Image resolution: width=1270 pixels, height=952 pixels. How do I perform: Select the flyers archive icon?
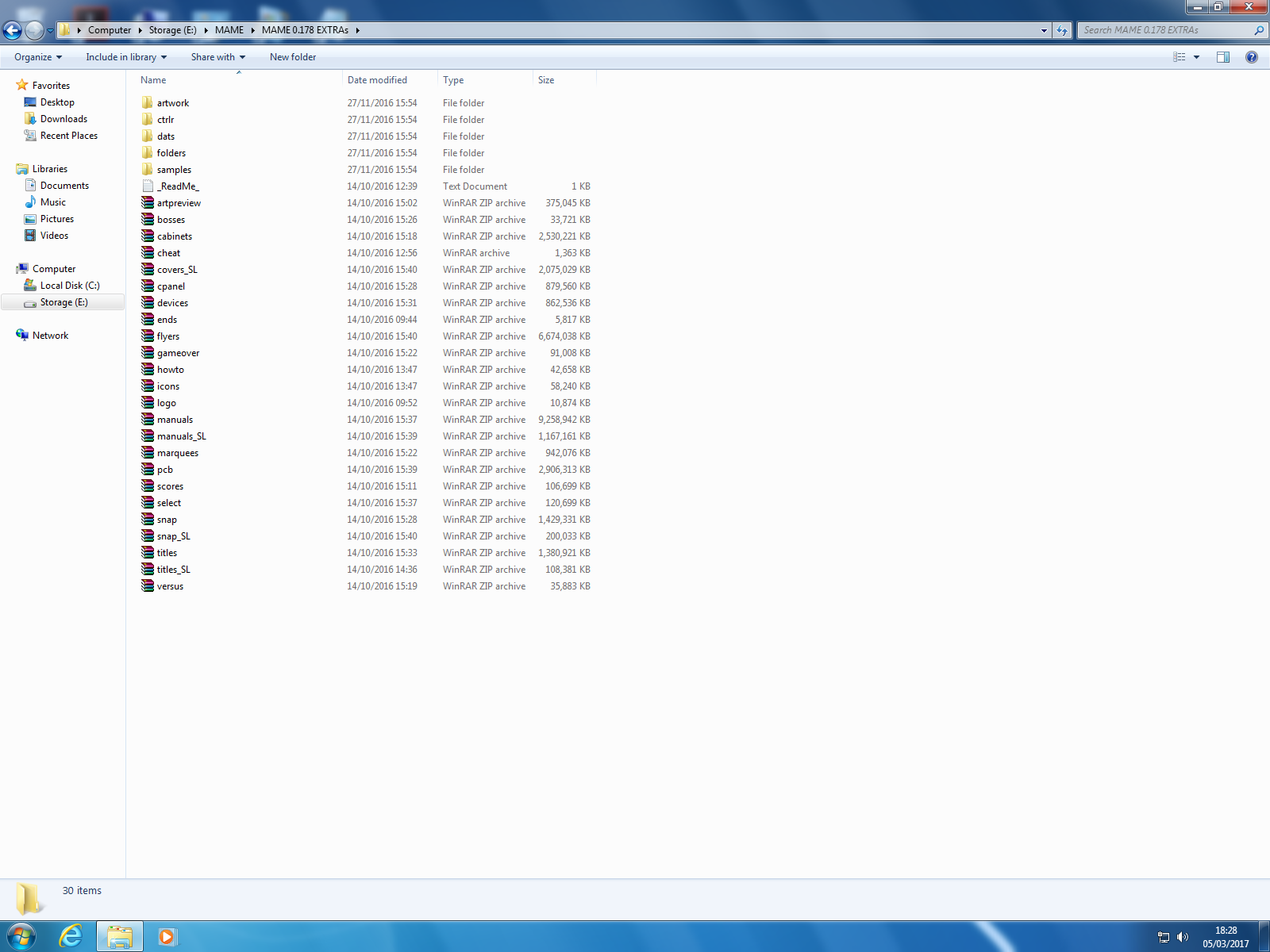point(148,336)
